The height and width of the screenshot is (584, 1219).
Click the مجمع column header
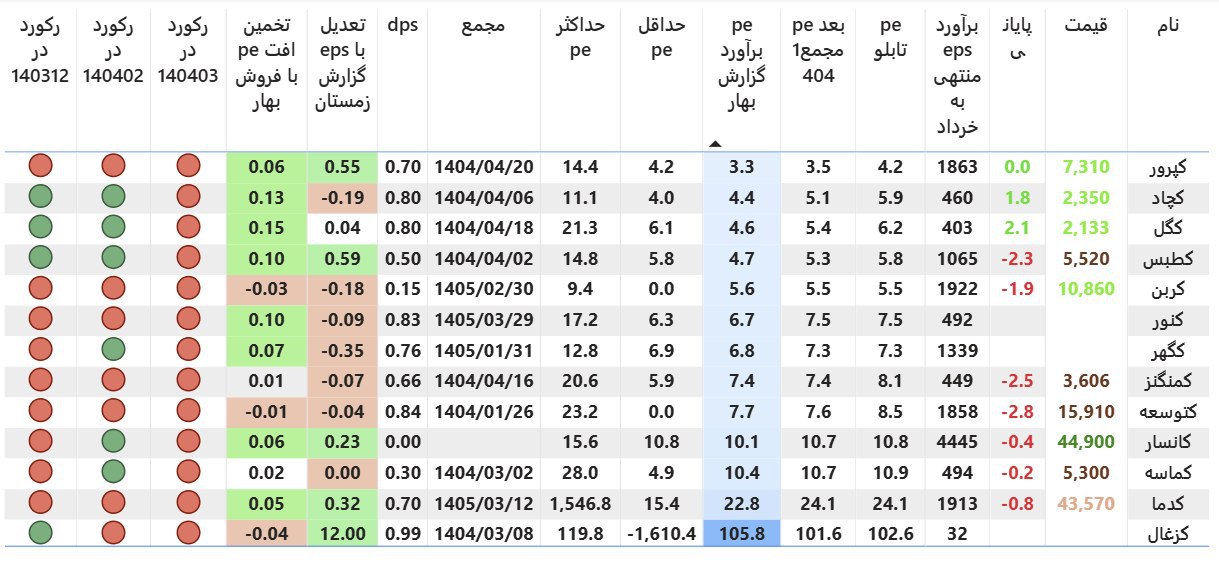tap(484, 27)
